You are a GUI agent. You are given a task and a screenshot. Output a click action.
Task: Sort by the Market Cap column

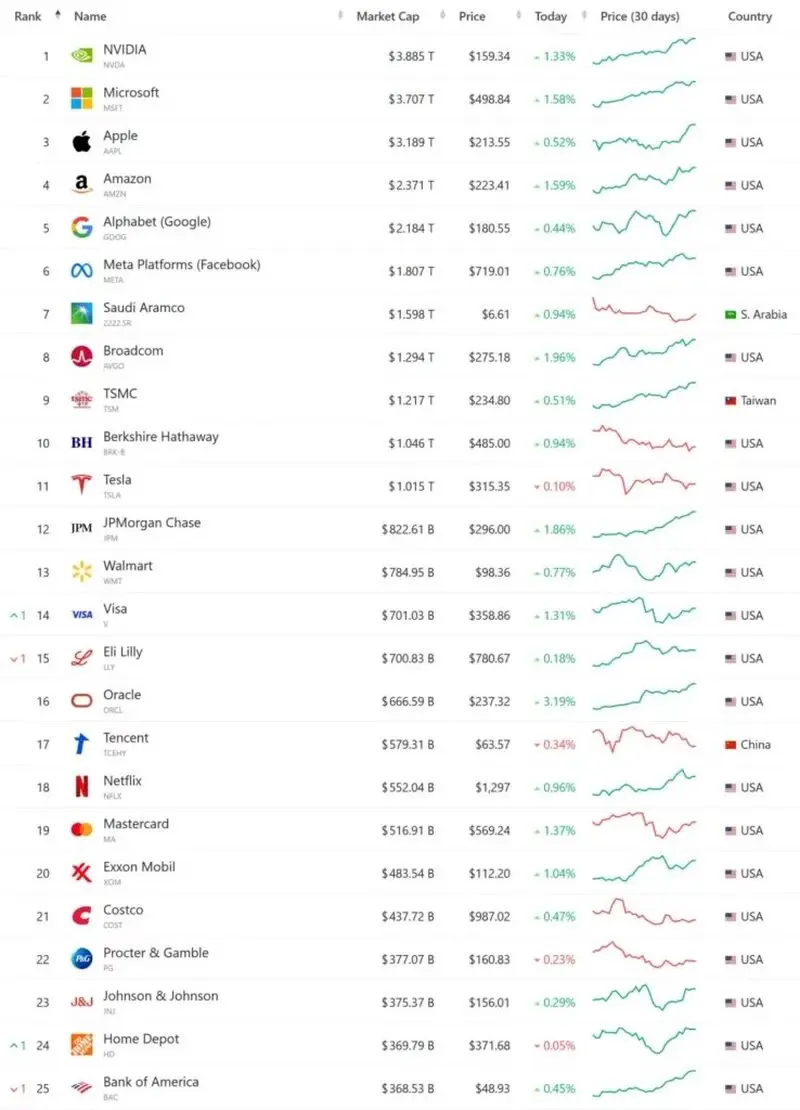click(x=387, y=16)
